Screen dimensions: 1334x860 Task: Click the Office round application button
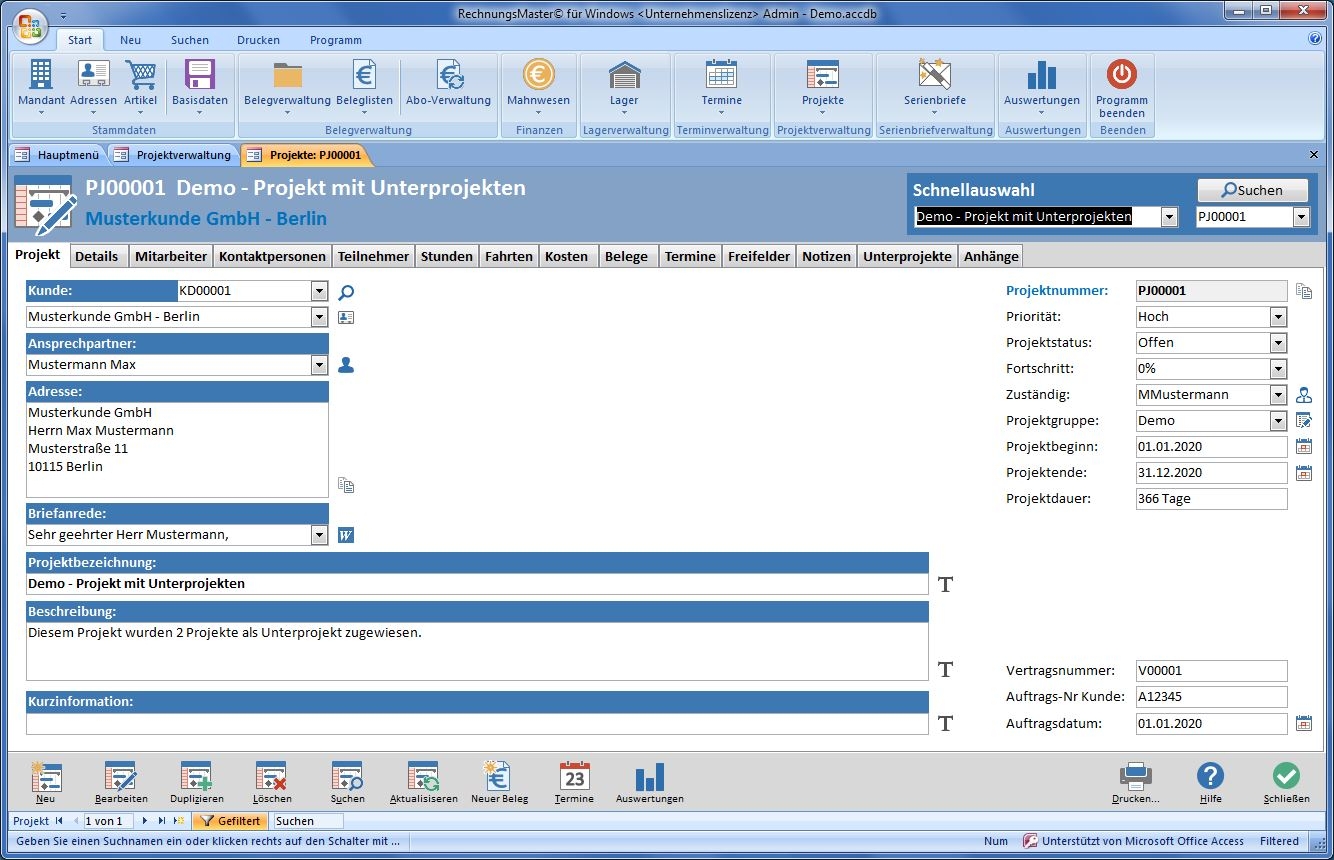click(x=30, y=26)
